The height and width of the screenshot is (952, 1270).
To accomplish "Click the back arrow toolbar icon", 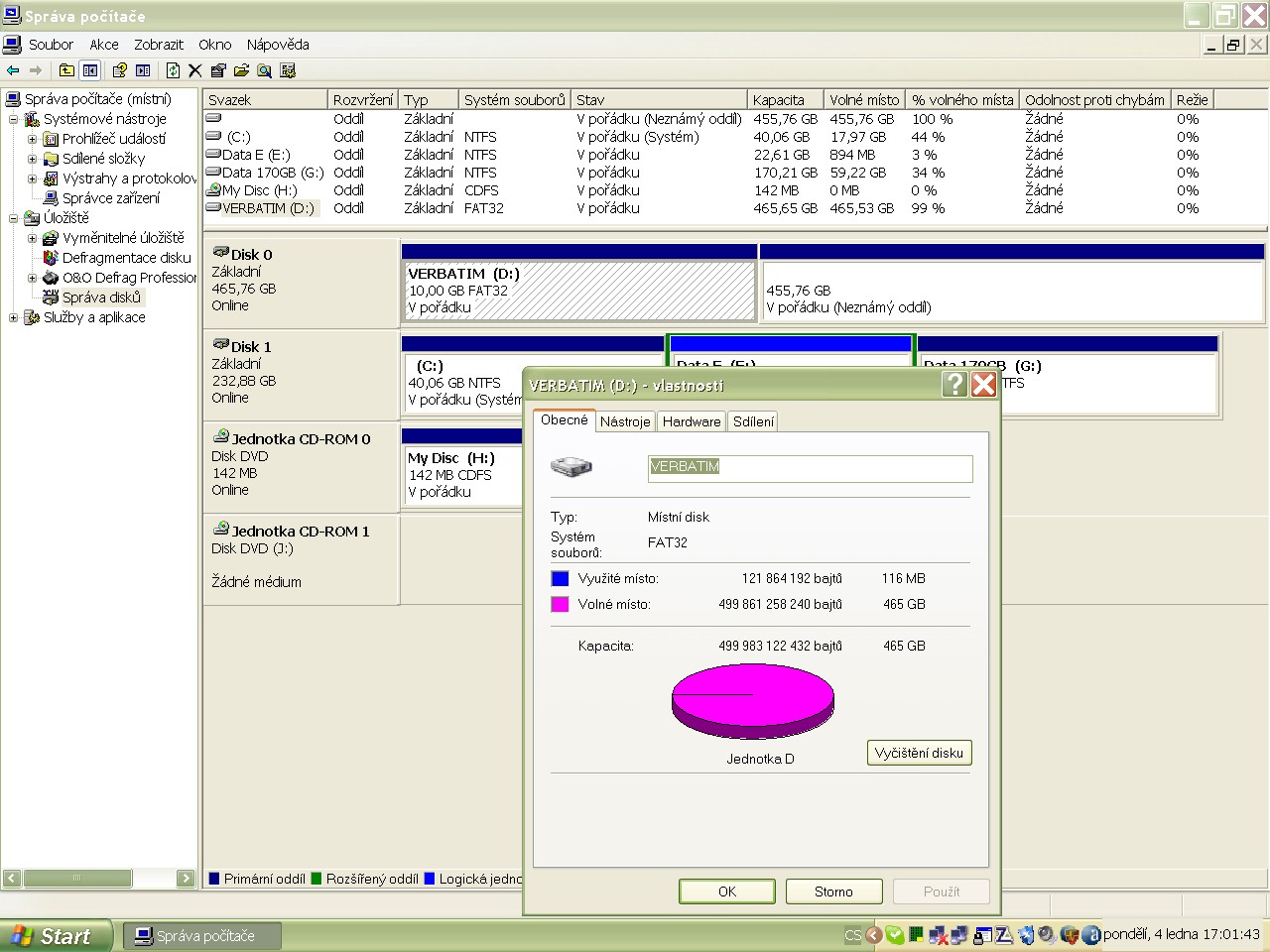I will tap(13, 70).
